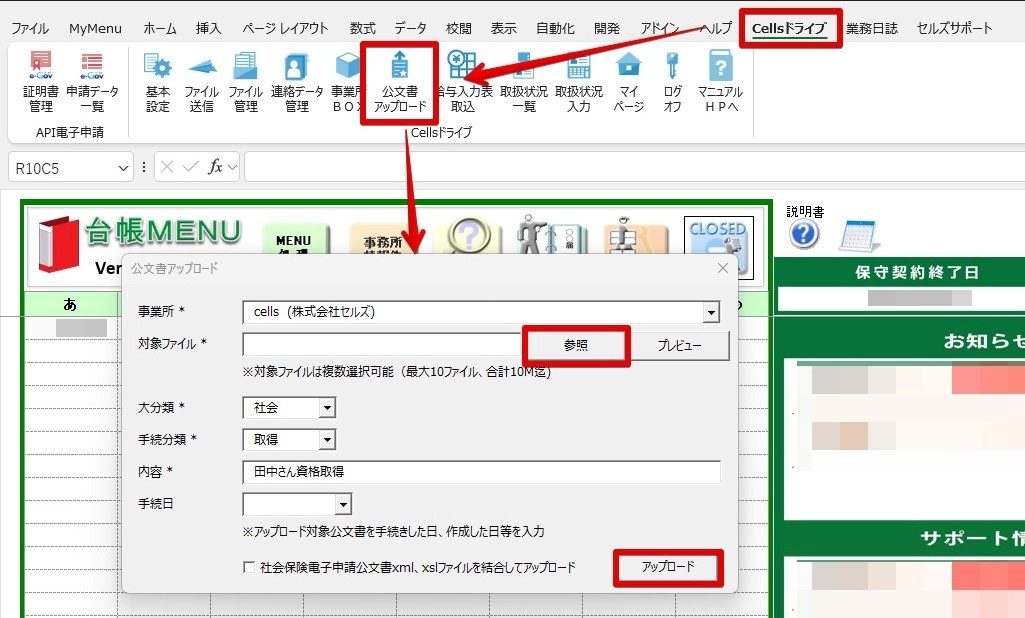
Task: Click formula bar cancel X icon
Action: [167, 167]
